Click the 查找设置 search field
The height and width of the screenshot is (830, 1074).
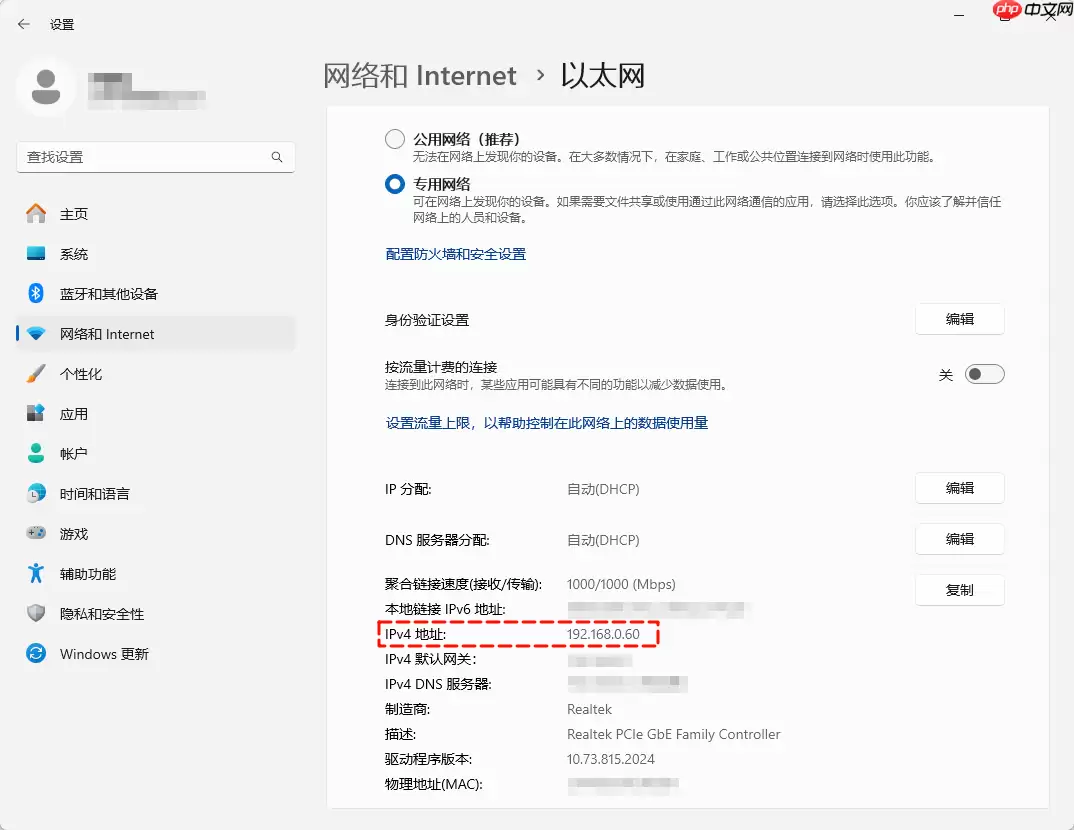coord(155,157)
